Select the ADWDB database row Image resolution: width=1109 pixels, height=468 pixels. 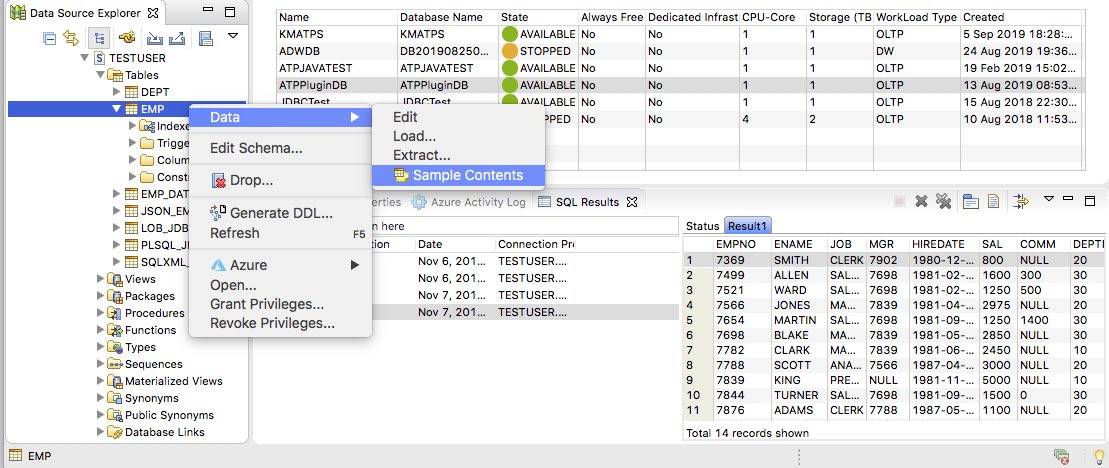pyautogui.click(x=337, y=51)
